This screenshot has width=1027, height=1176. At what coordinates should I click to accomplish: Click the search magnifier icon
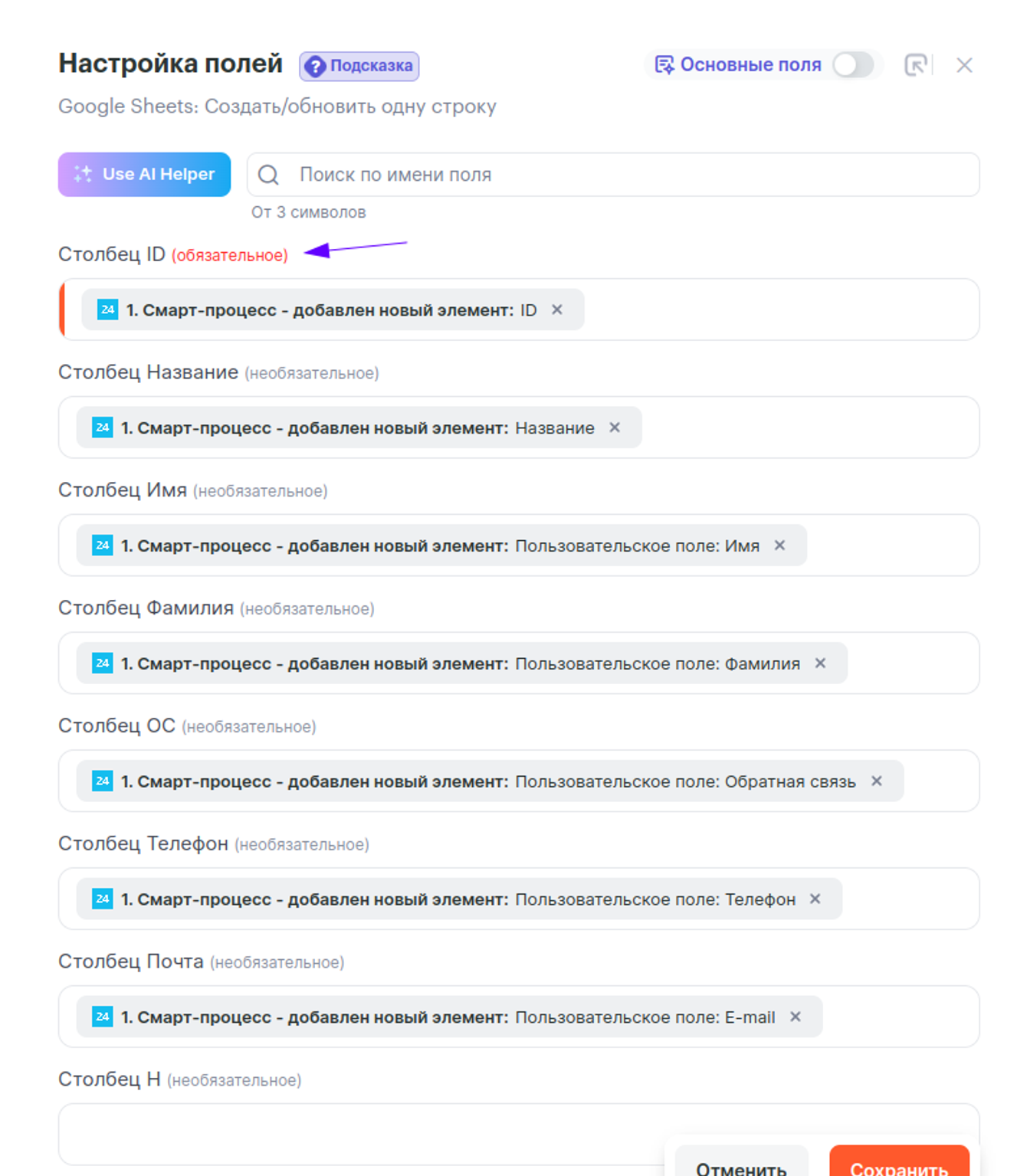click(268, 175)
